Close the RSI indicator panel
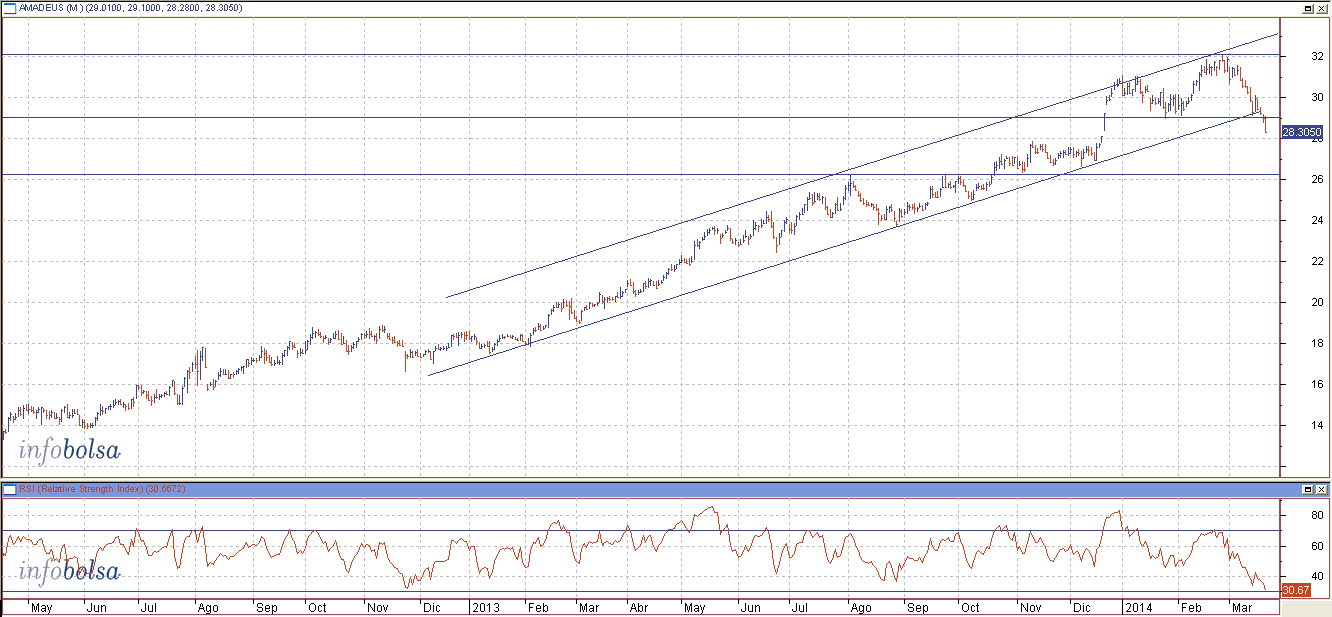 [1321, 489]
